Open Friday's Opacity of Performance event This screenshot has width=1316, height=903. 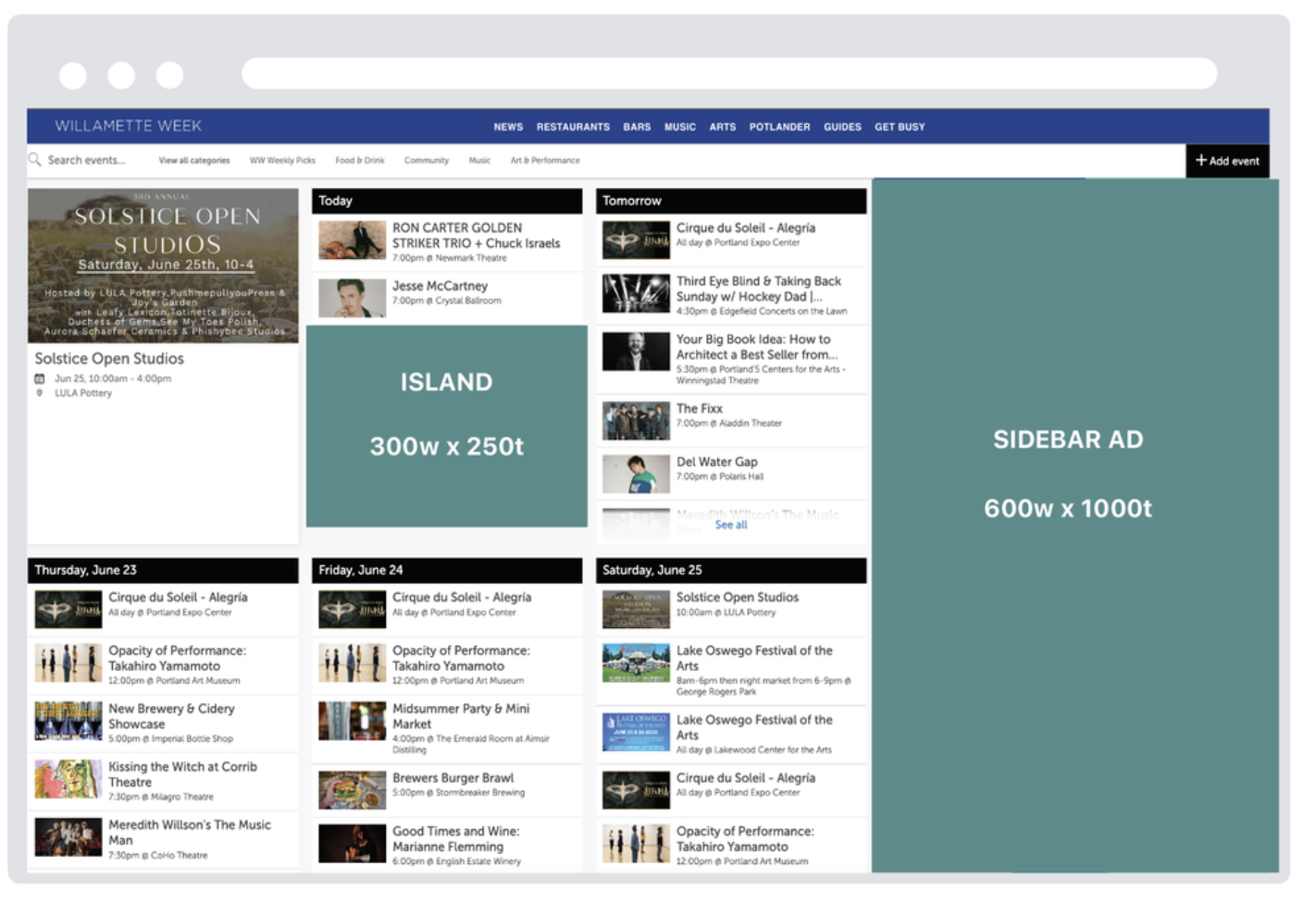click(461, 658)
